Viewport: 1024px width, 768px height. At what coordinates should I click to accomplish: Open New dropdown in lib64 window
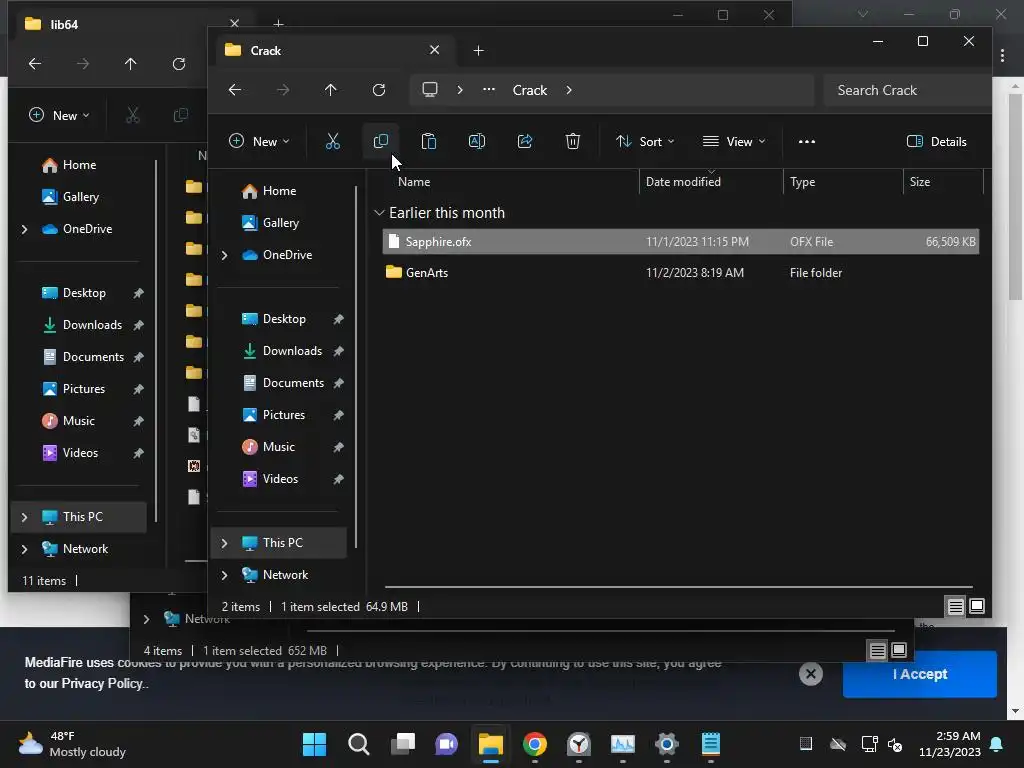(59, 115)
